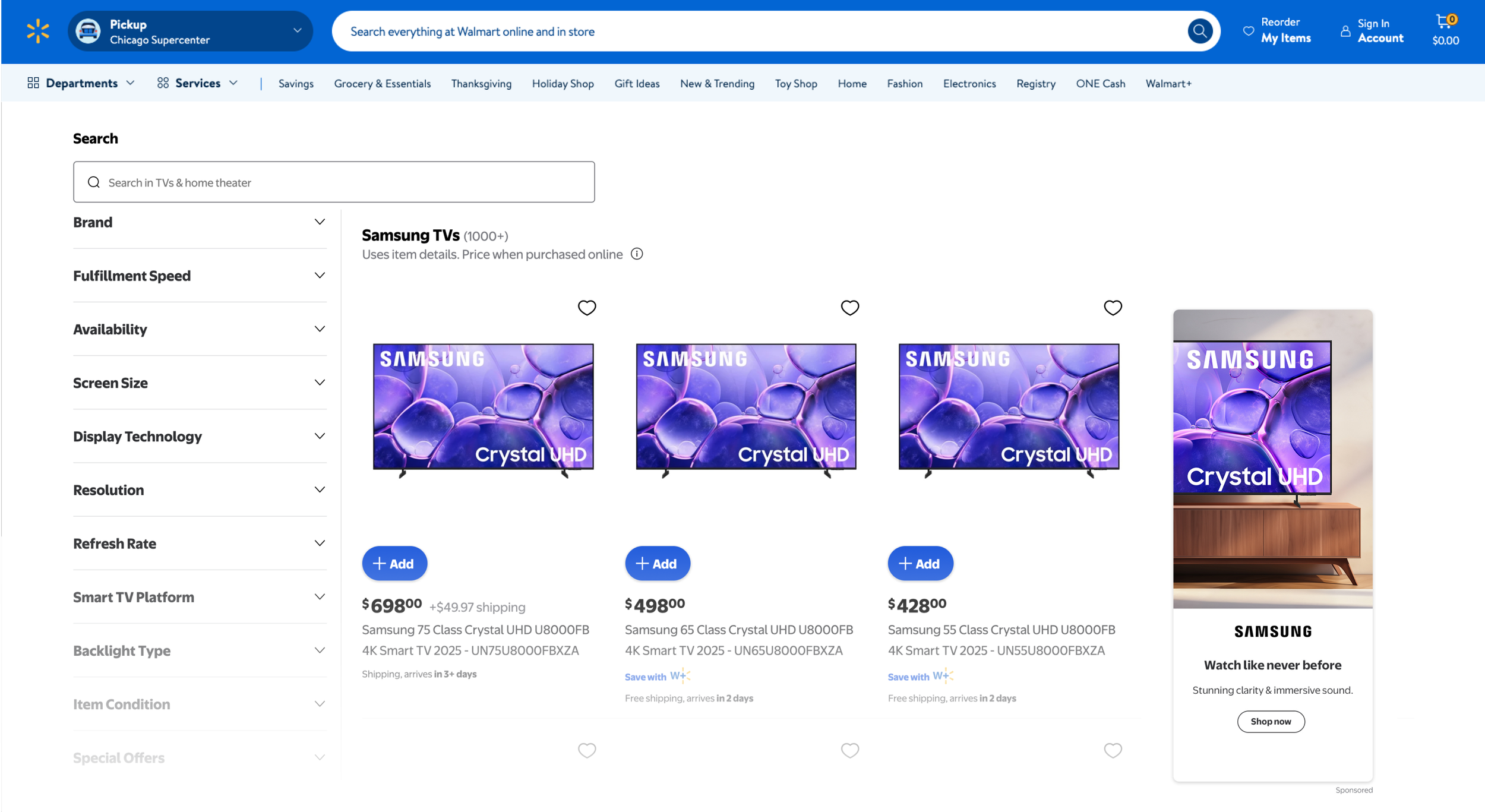
Task: Click the Sign In account person icon
Action: pos(1345,31)
